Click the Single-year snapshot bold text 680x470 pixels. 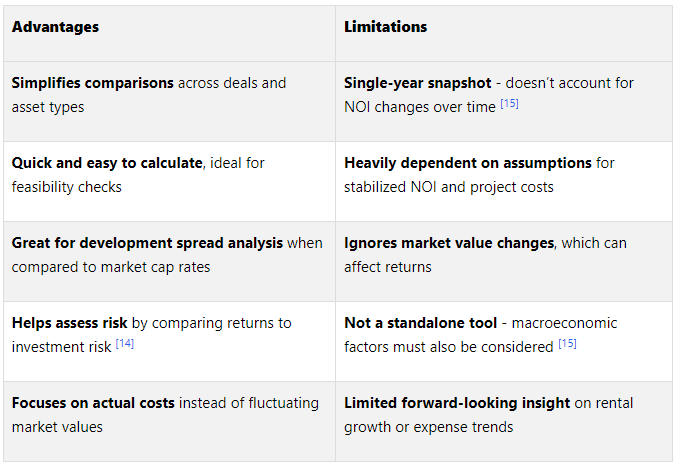tap(418, 83)
